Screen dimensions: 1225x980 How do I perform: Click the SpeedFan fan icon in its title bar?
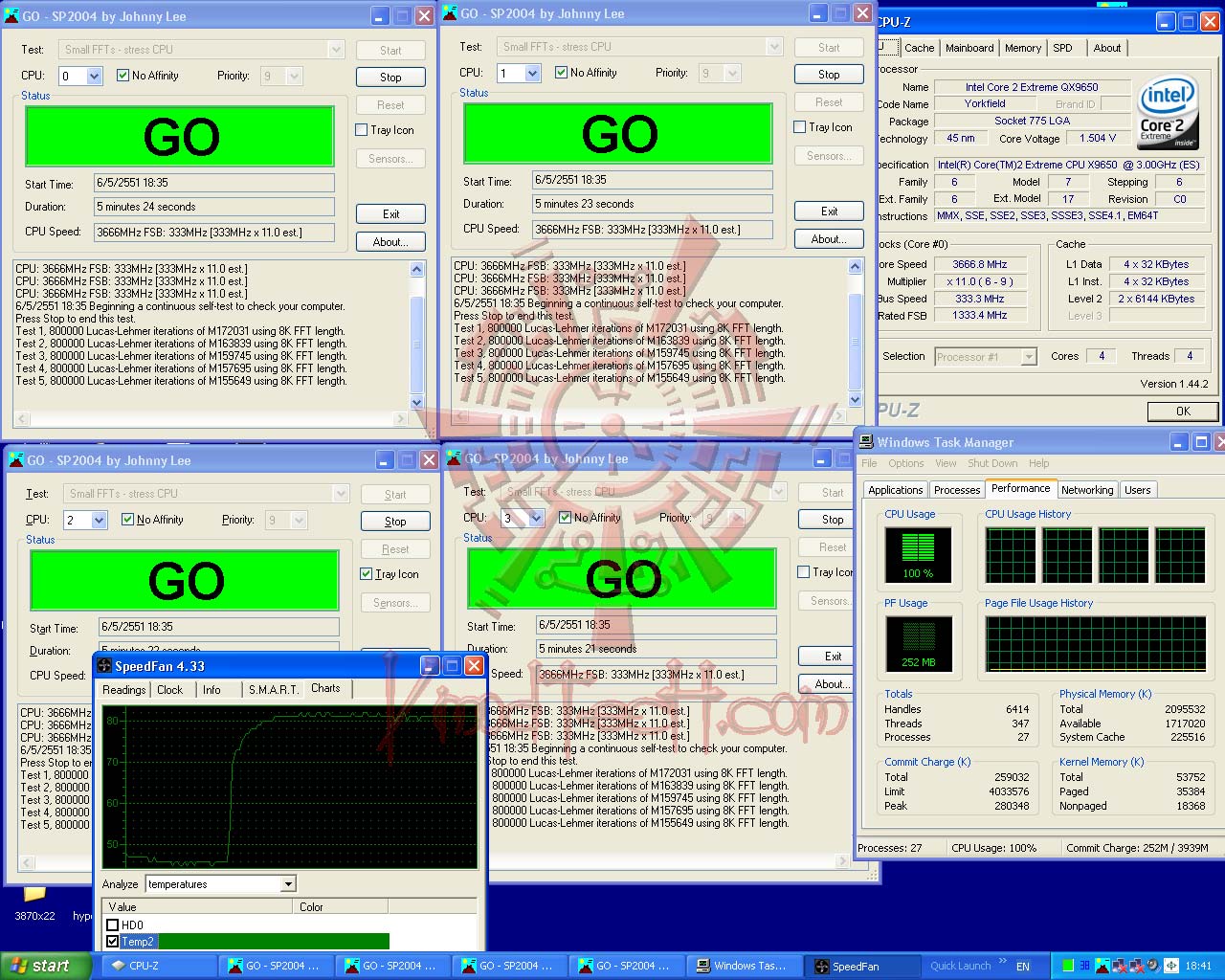104,666
